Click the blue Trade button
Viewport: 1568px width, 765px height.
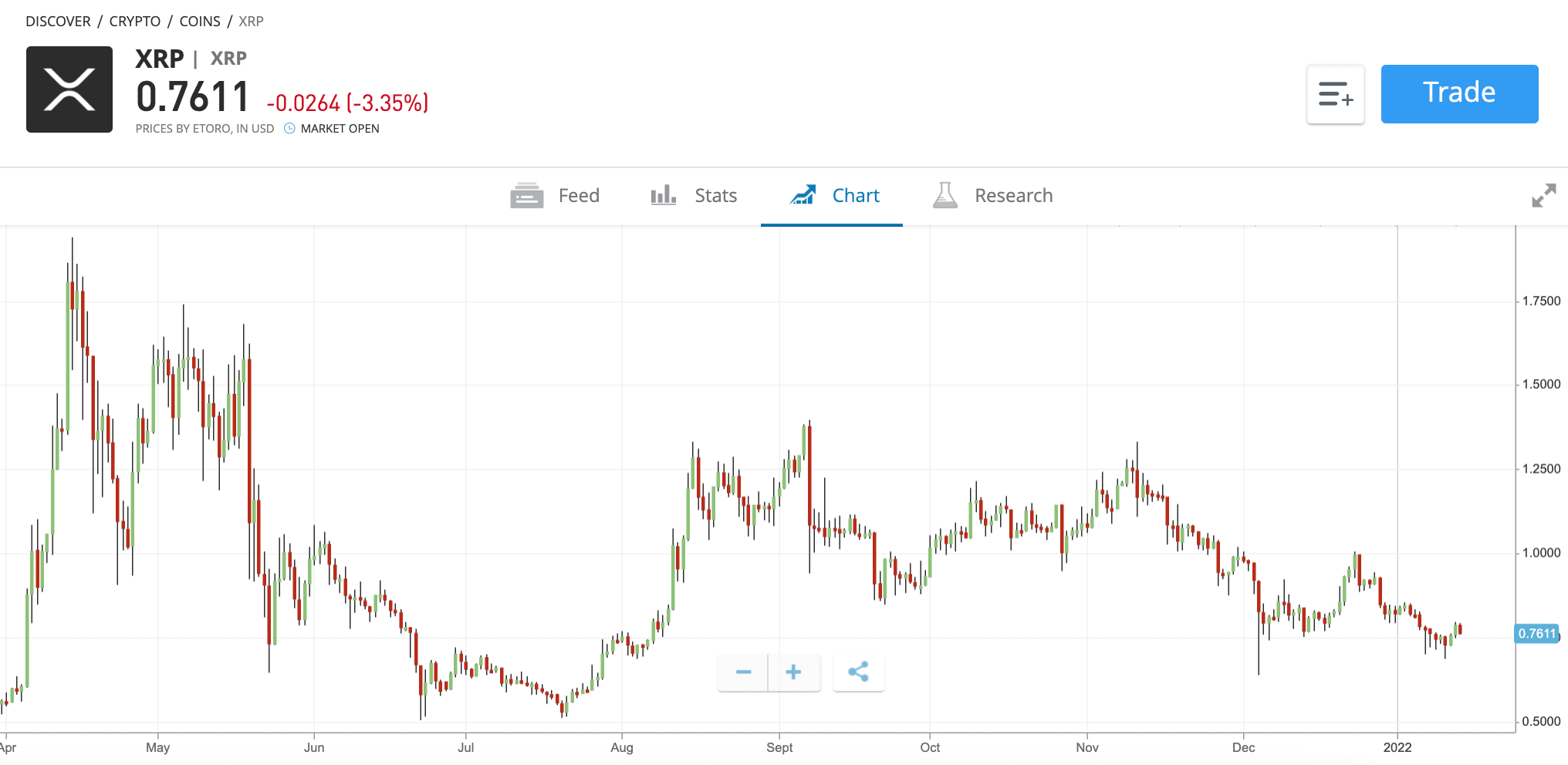click(x=1459, y=94)
